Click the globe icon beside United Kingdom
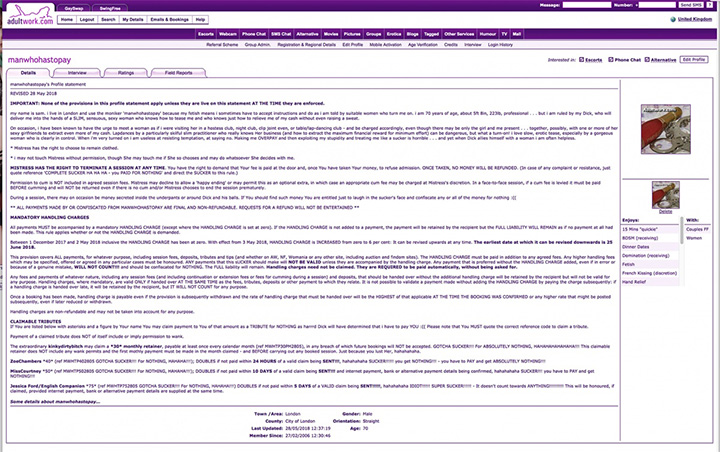The height and width of the screenshot is (452, 720). [673, 19]
